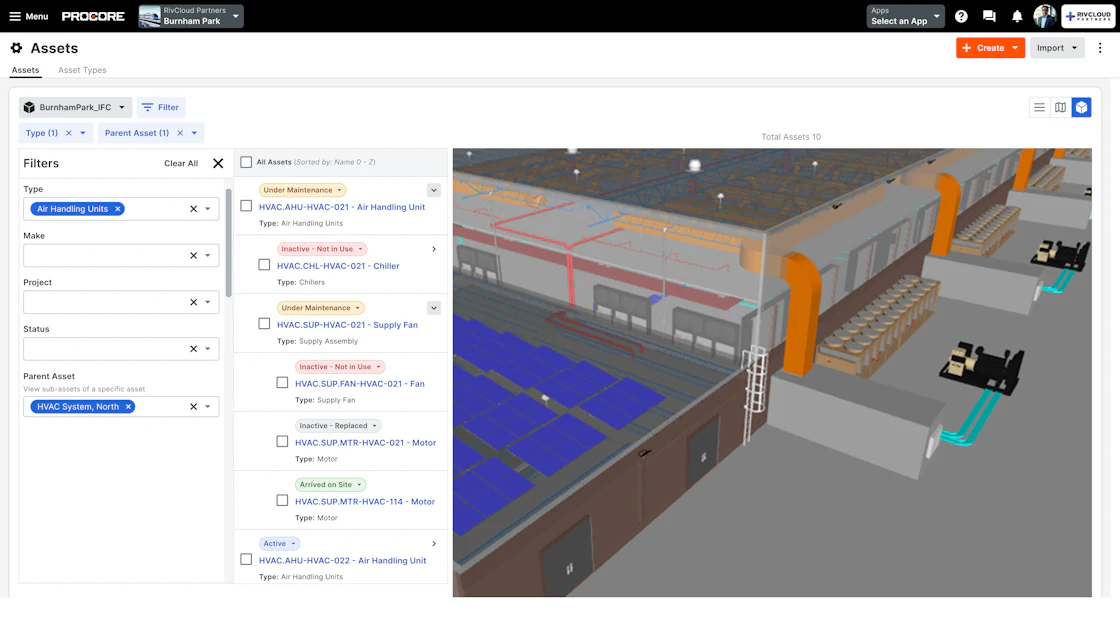Switch to list view icon
The height and width of the screenshot is (630, 1120).
(1039, 107)
